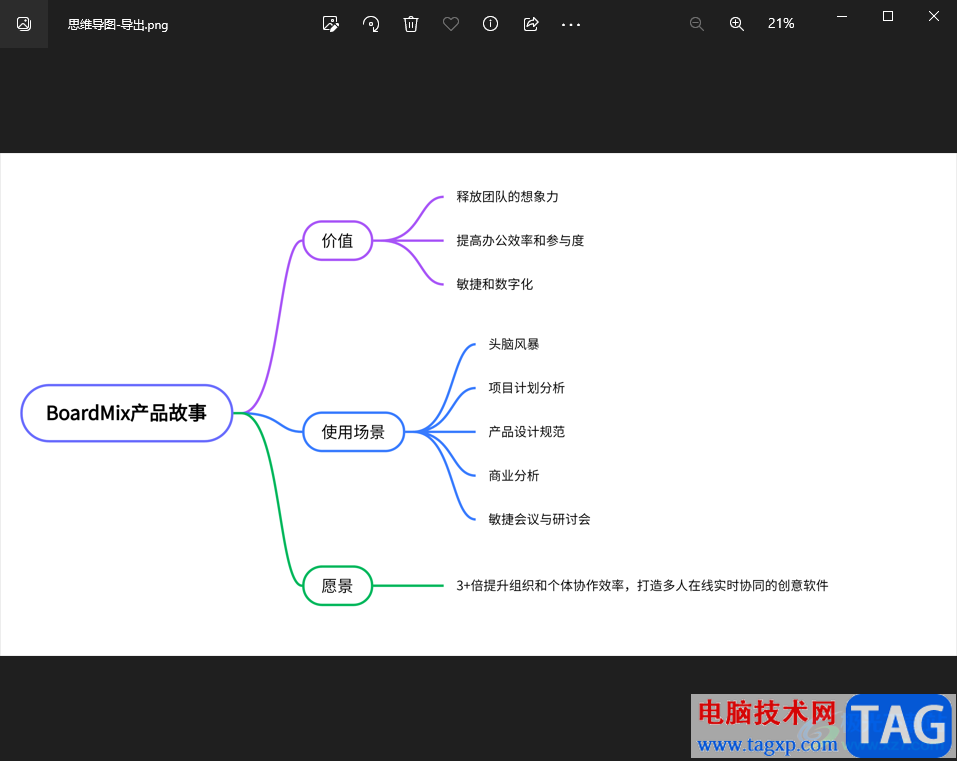Image resolution: width=957 pixels, height=761 pixels.
Task: Click the text 项目计划分析
Action: (x=526, y=388)
